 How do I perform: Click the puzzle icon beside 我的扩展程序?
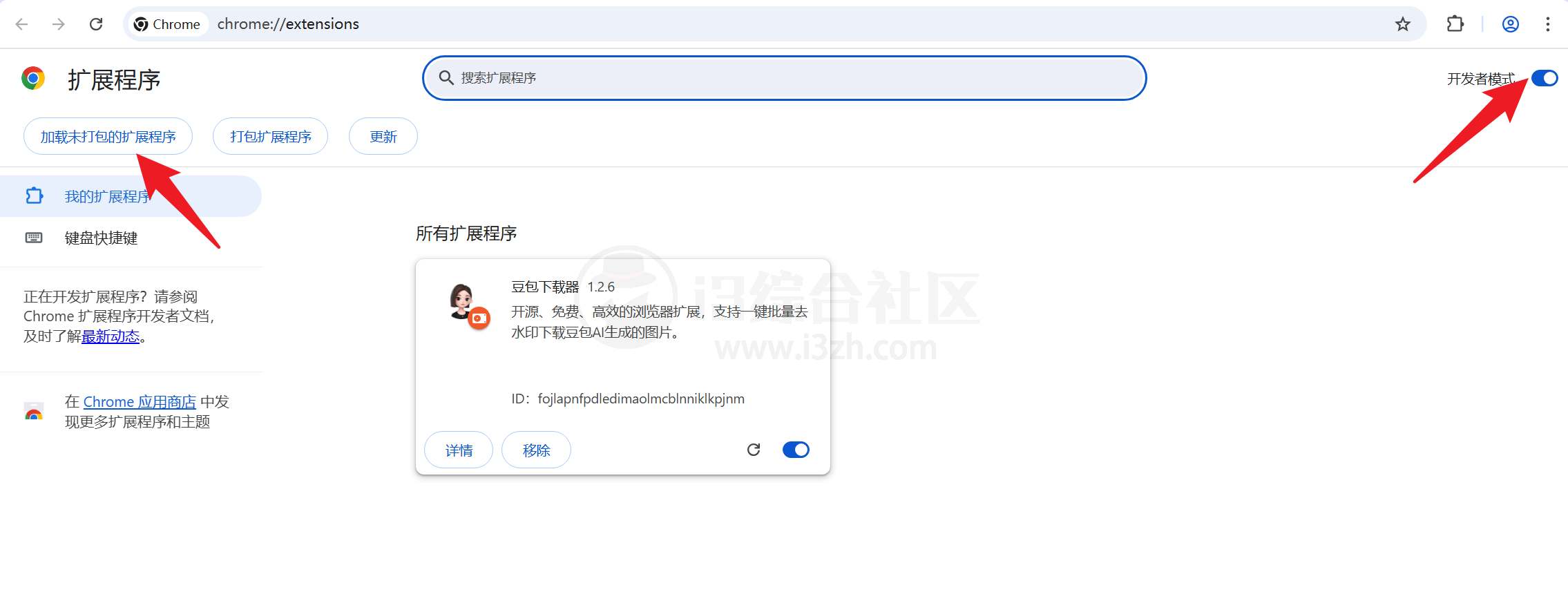(x=34, y=195)
